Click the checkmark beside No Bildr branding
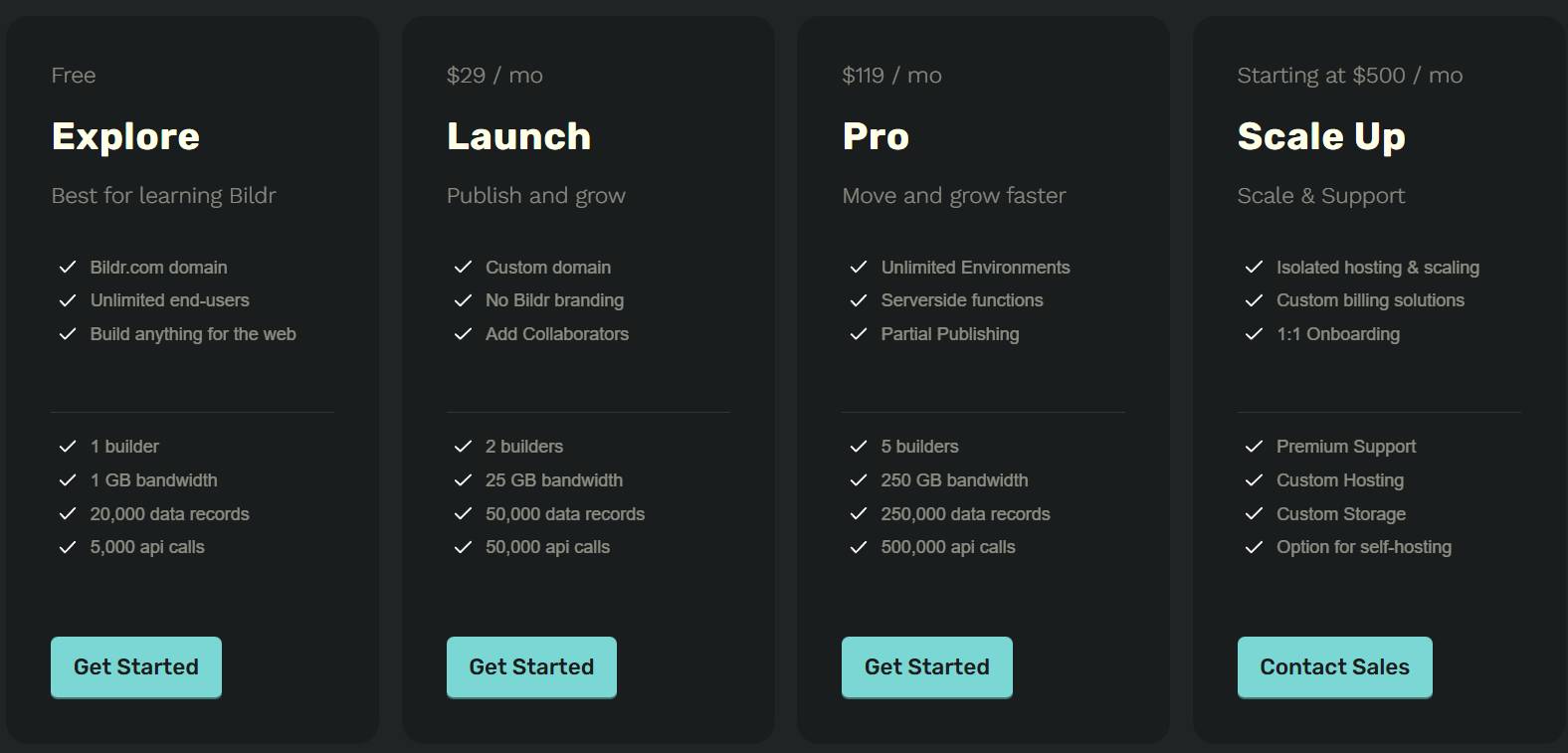This screenshot has height=753, width=1568. (464, 299)
